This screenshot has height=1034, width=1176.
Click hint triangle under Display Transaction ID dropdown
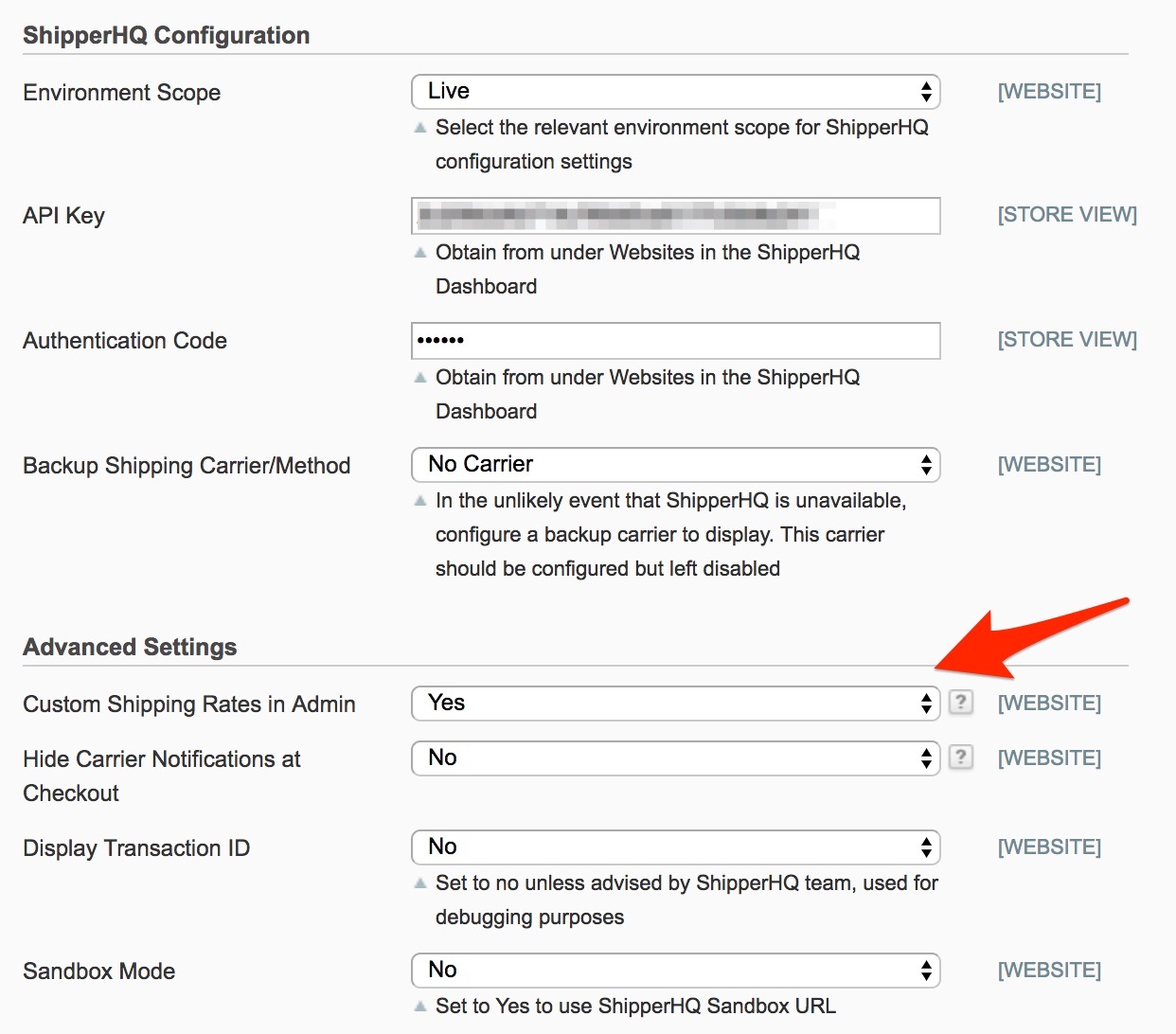click(420, 883)
